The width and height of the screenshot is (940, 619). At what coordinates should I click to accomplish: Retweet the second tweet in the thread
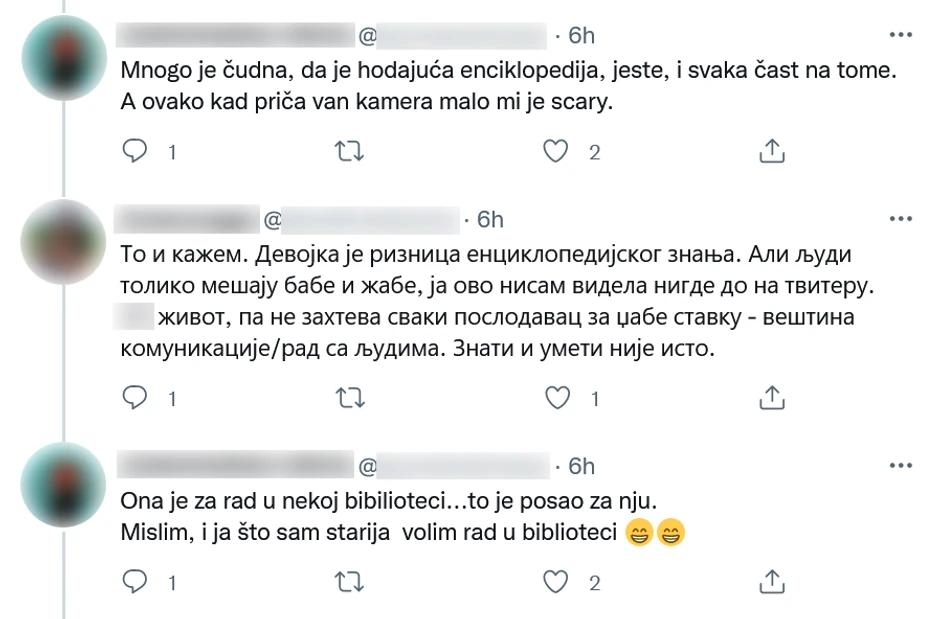[x=348, y=397]
